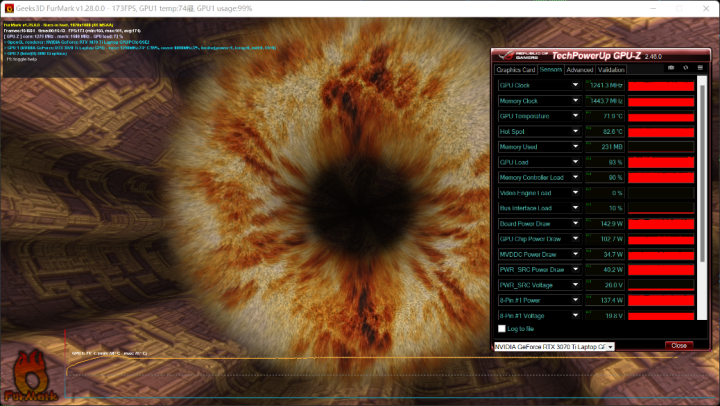The height and width of the screenshot is (406, 720).
Task: Open the 8-Pin #1 Power dropdown
Action: click(575, 300)
